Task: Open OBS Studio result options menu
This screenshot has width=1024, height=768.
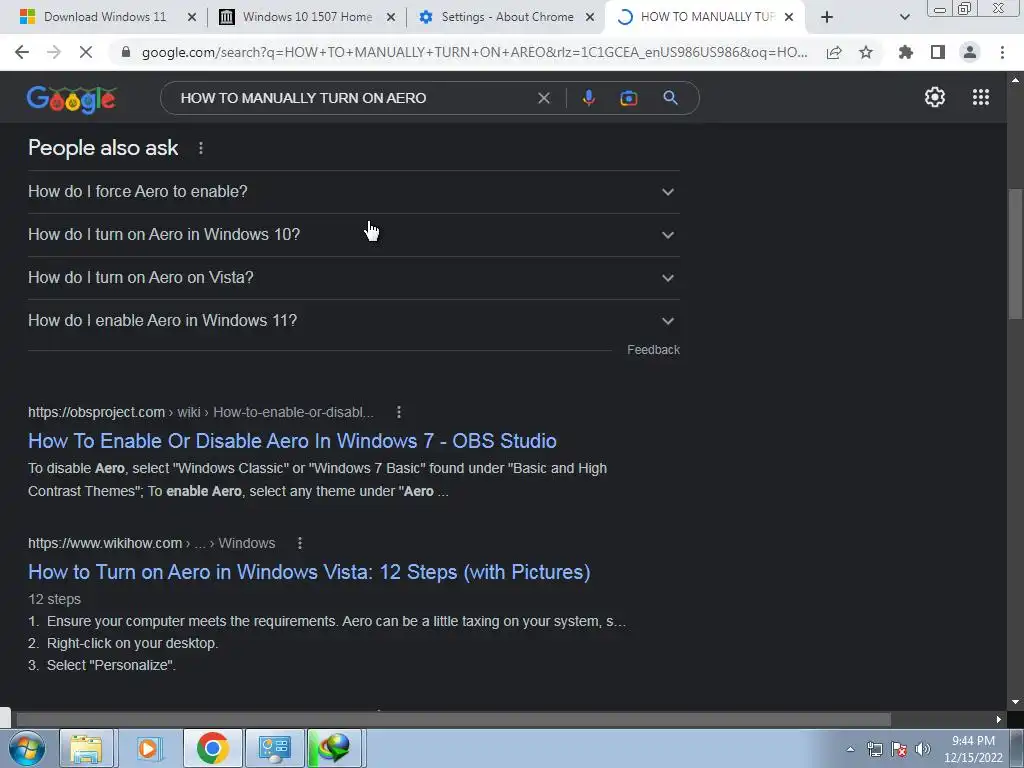Action: [x=398, y=412]
